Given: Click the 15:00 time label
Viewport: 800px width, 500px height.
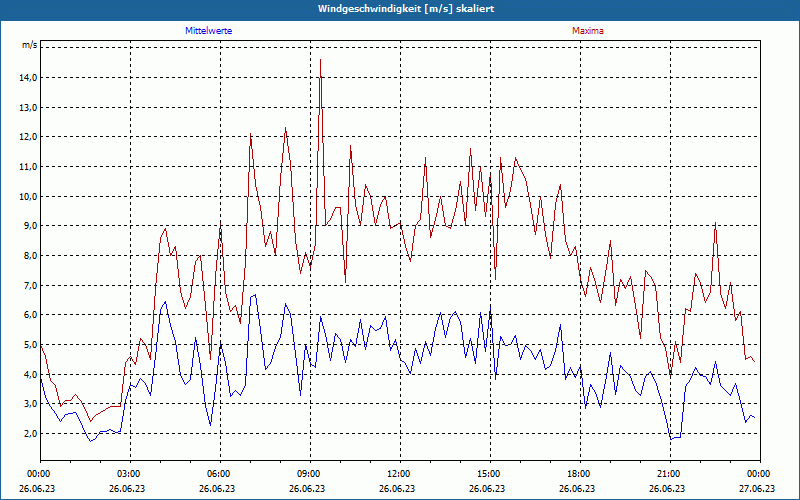Looking at the screenshot, I should click(490, 474).
